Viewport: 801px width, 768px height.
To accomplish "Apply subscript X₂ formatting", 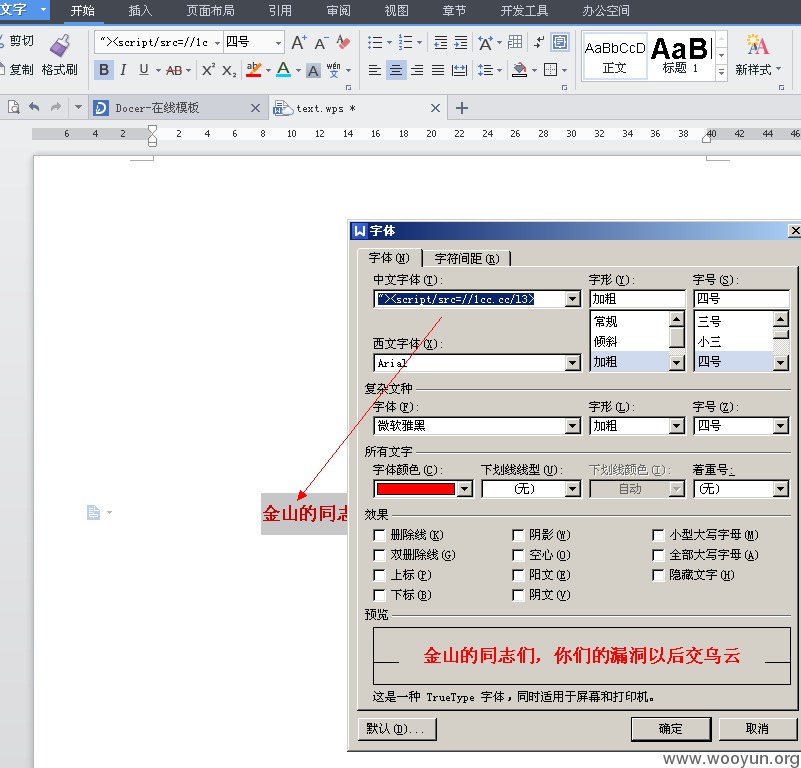I will [229, 71].
